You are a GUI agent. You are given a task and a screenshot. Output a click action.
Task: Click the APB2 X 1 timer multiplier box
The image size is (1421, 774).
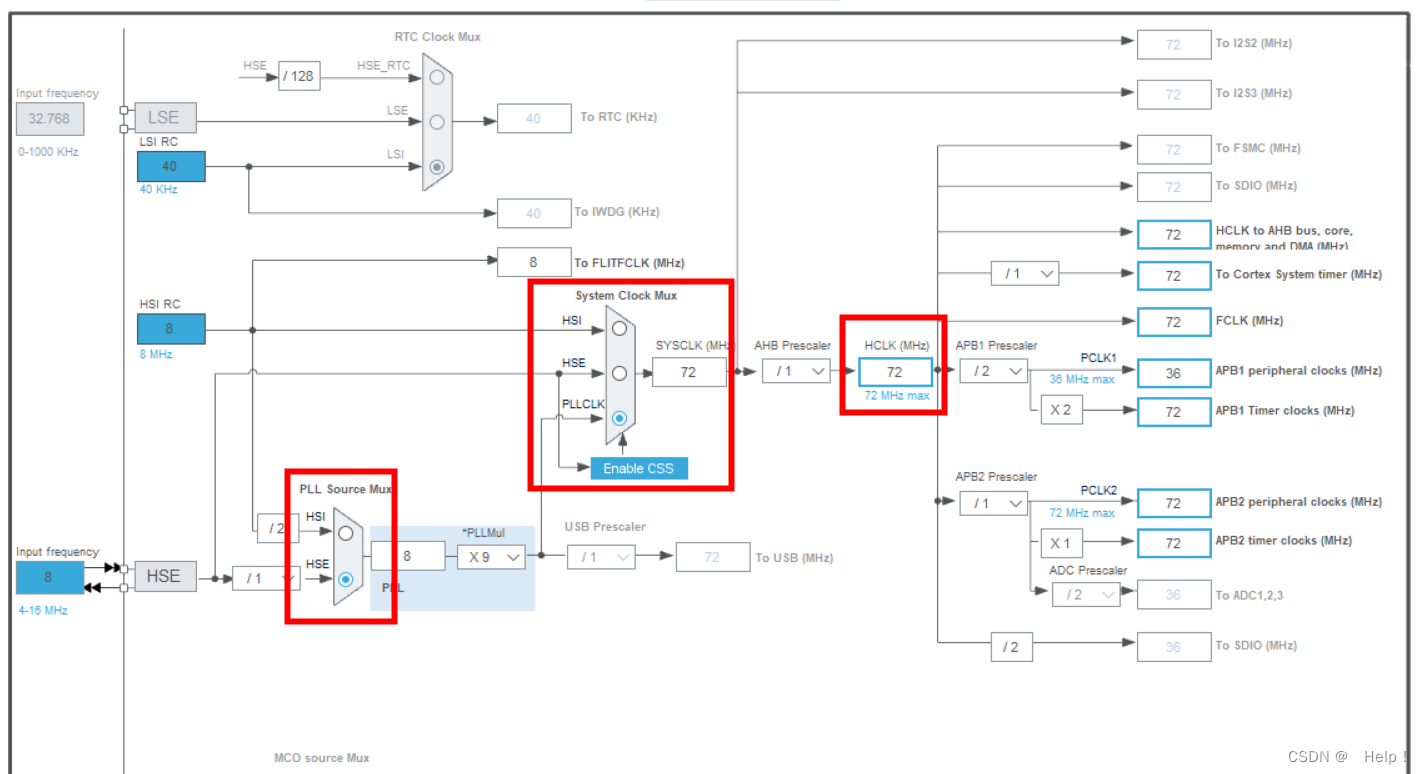coord(1061,544)
